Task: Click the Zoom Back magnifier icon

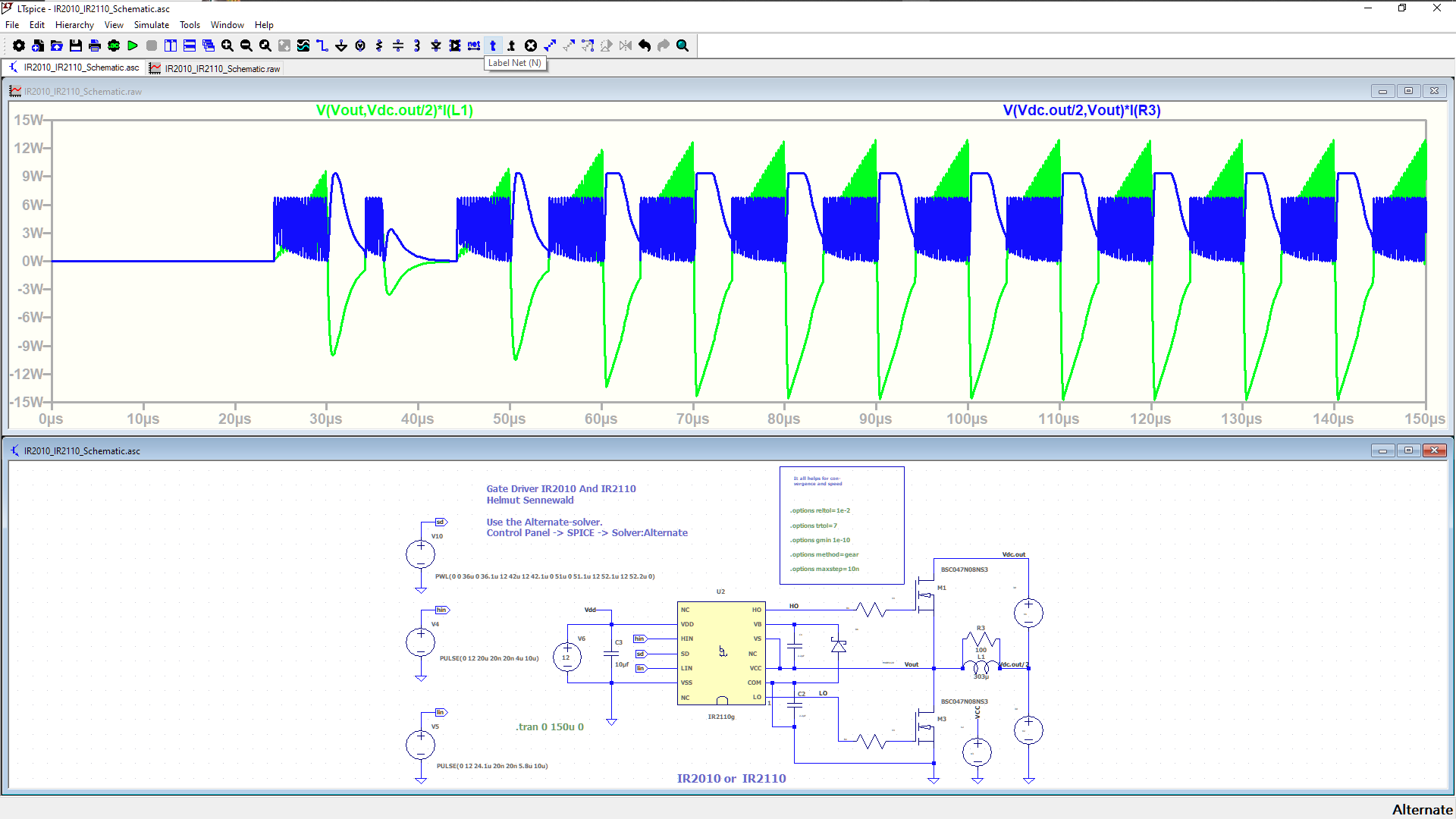Action: 265,45
